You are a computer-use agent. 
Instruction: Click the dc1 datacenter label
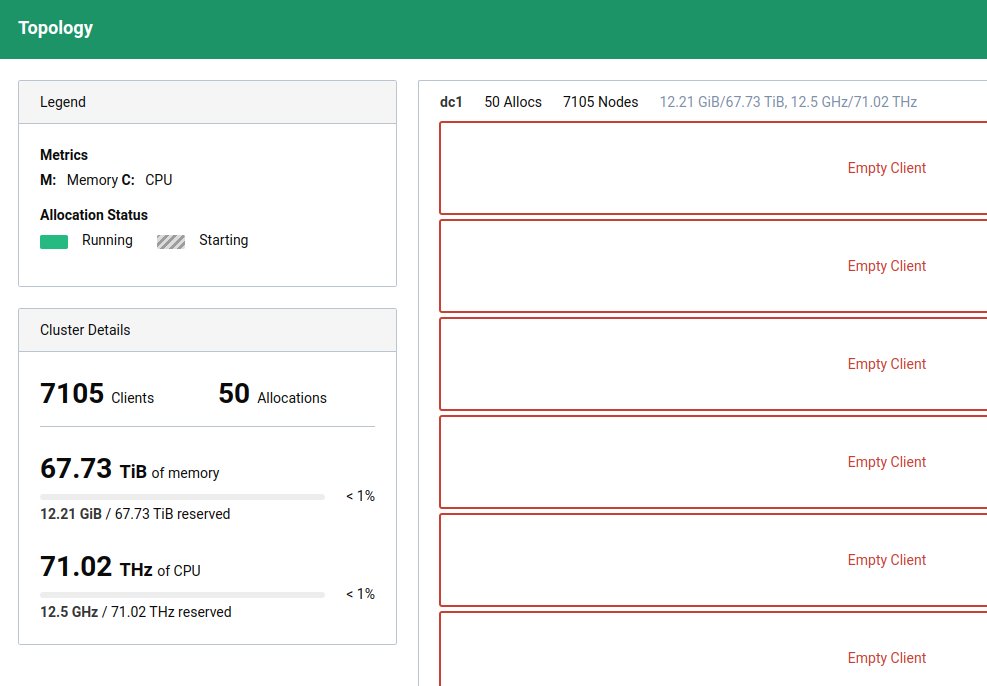451,102
